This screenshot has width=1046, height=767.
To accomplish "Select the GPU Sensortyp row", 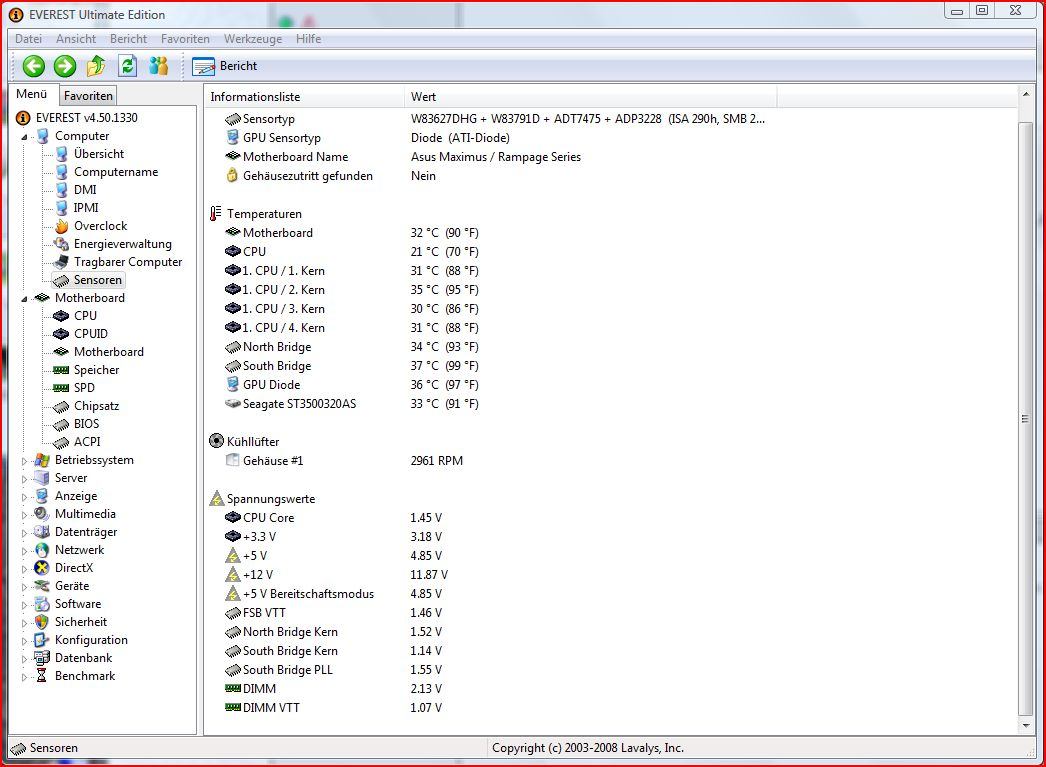I will 367,138.
